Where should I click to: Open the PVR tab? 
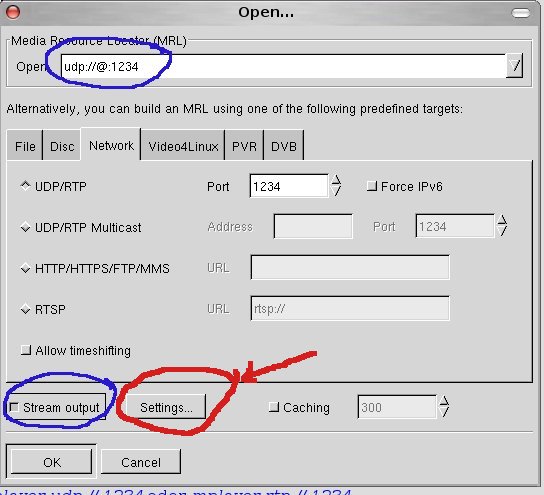pos(244,146)
